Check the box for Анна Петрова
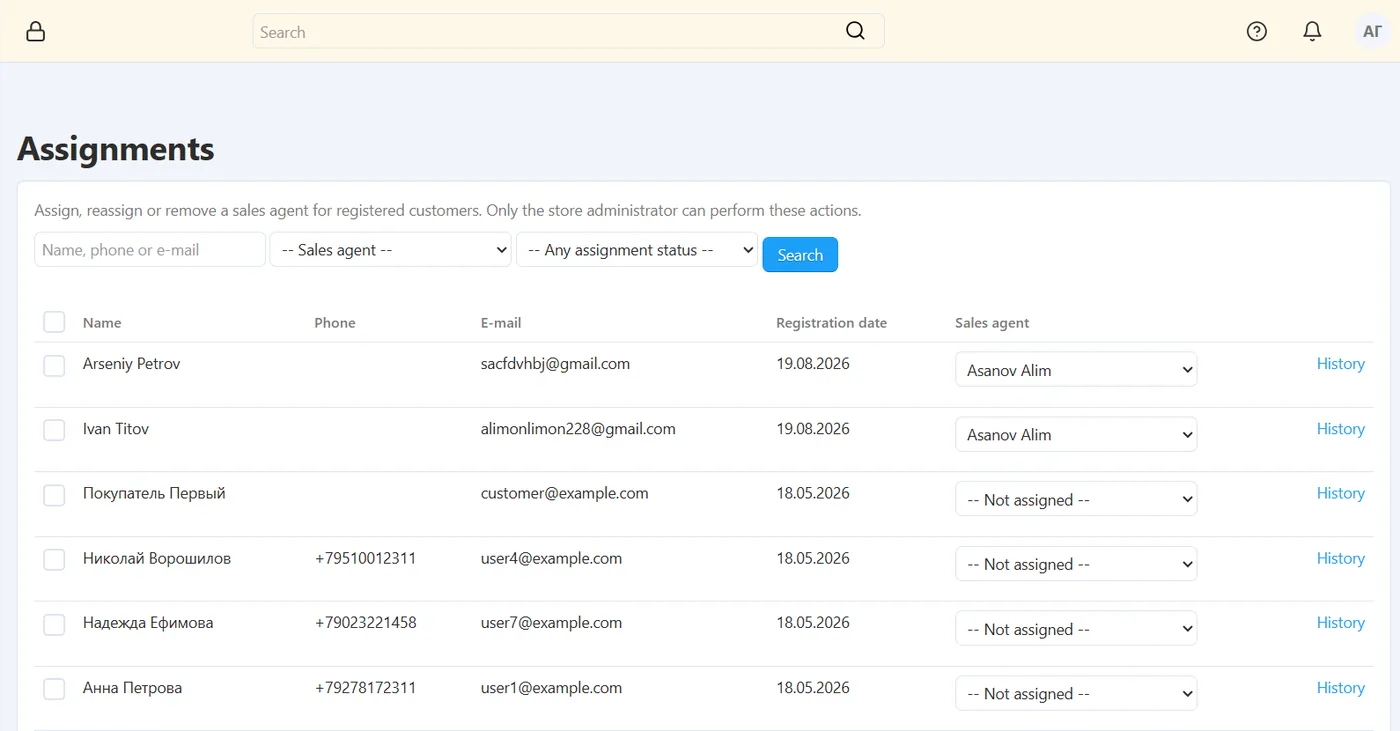This screenshot has height=731, width=1400. (54, 689)
